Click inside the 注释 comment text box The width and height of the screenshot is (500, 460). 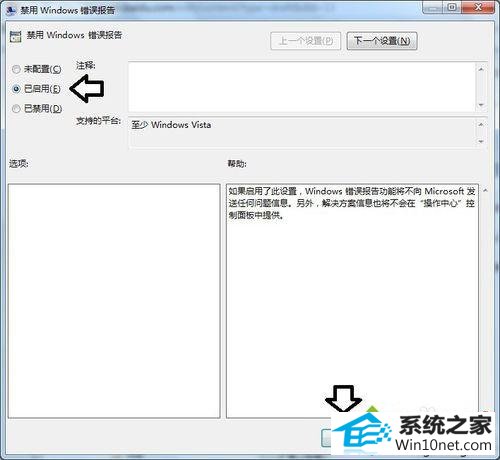(x=302, y=87)
